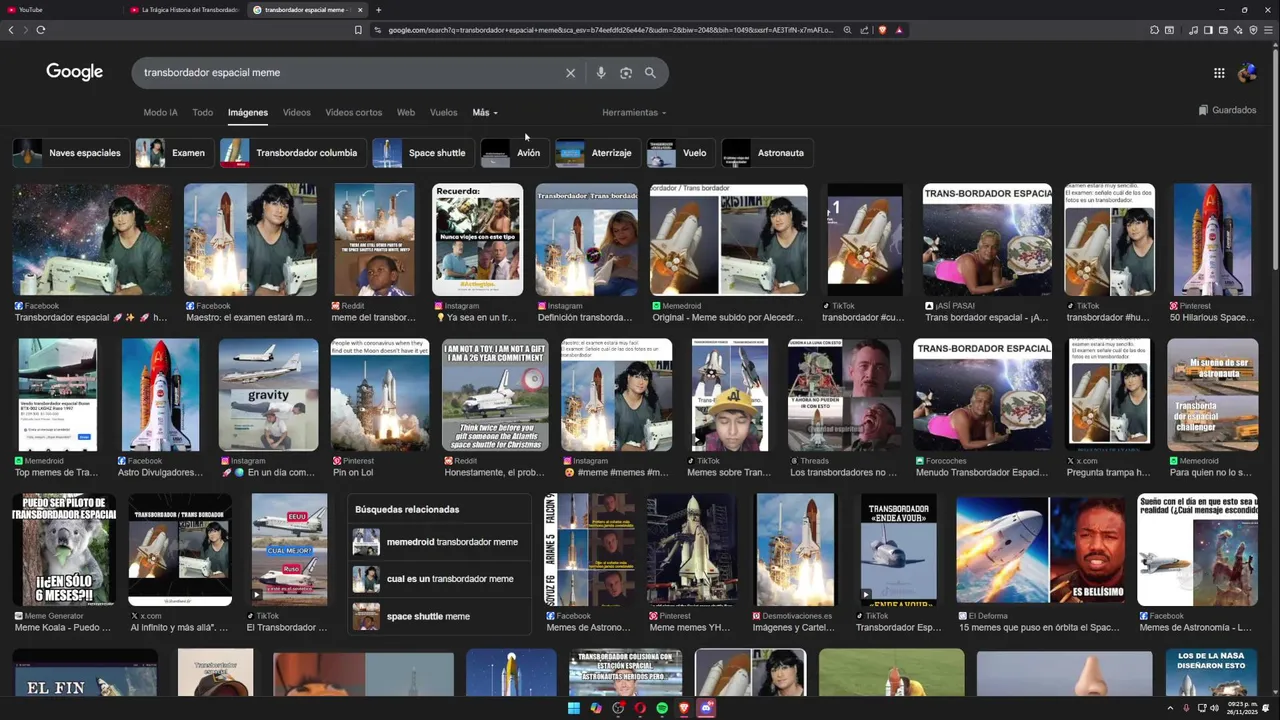The height and width of the screenshot is (720, 1280).
Task: Open Brave Wallet icon in toolbar
Action: tap(1223, 30)
